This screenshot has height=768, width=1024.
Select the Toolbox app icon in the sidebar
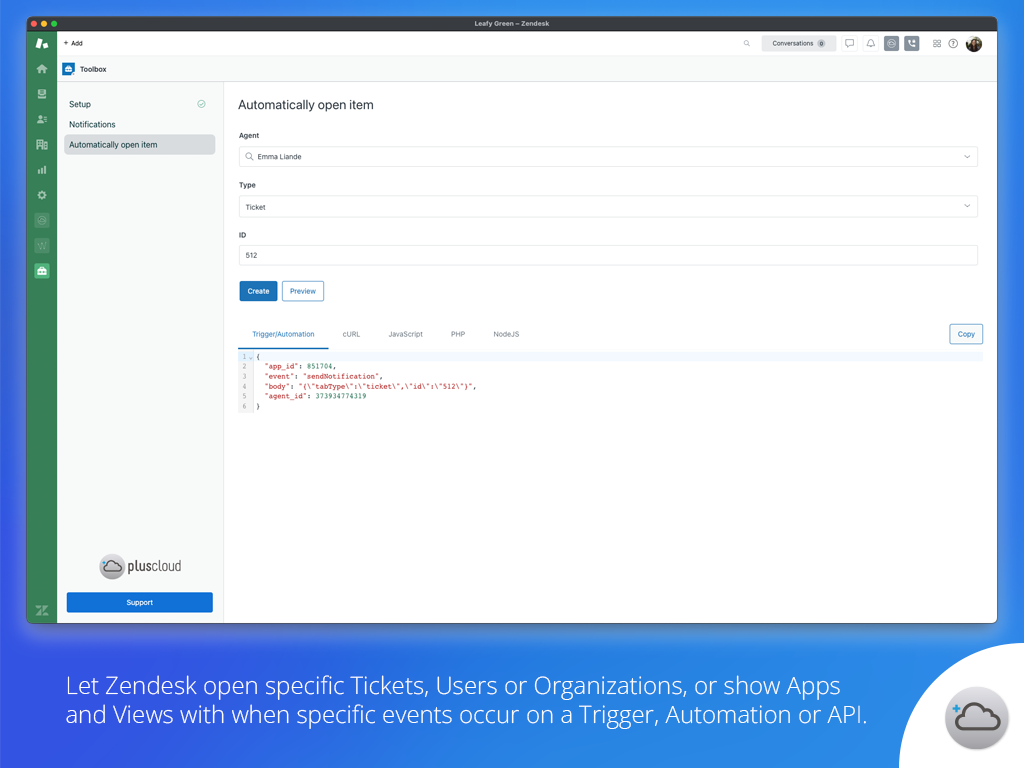[x=41, y=271]
